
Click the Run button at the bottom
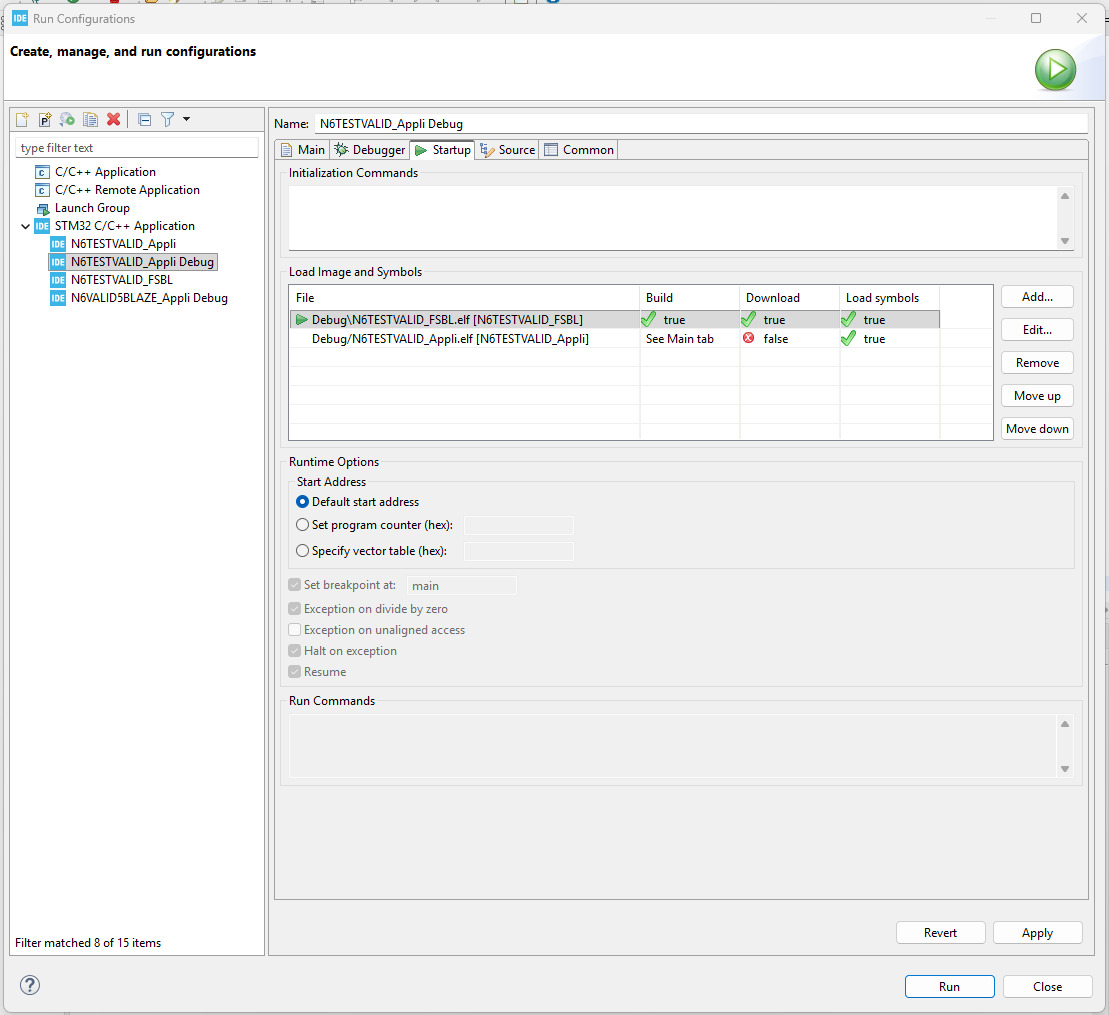[x=949, y=987]
